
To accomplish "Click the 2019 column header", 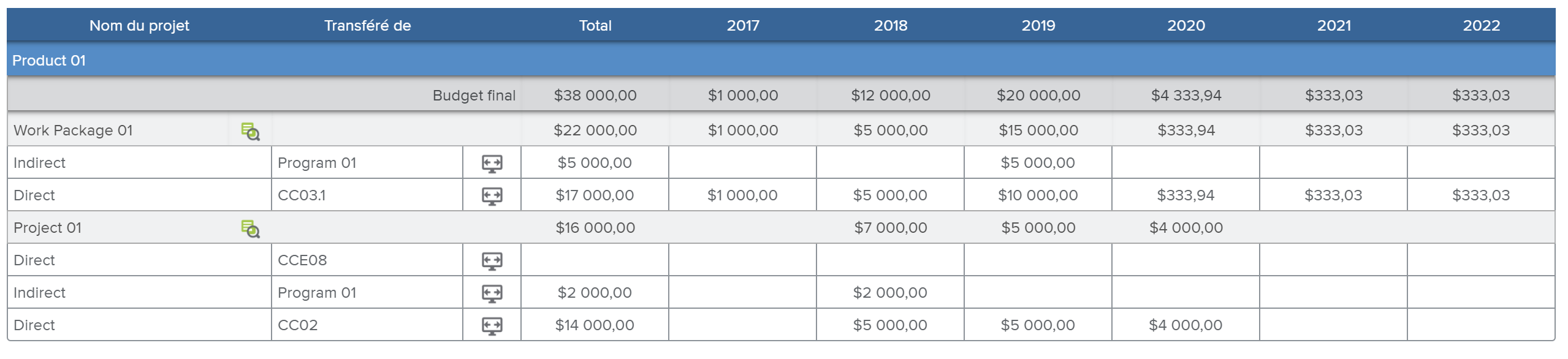I will 1038,26.
